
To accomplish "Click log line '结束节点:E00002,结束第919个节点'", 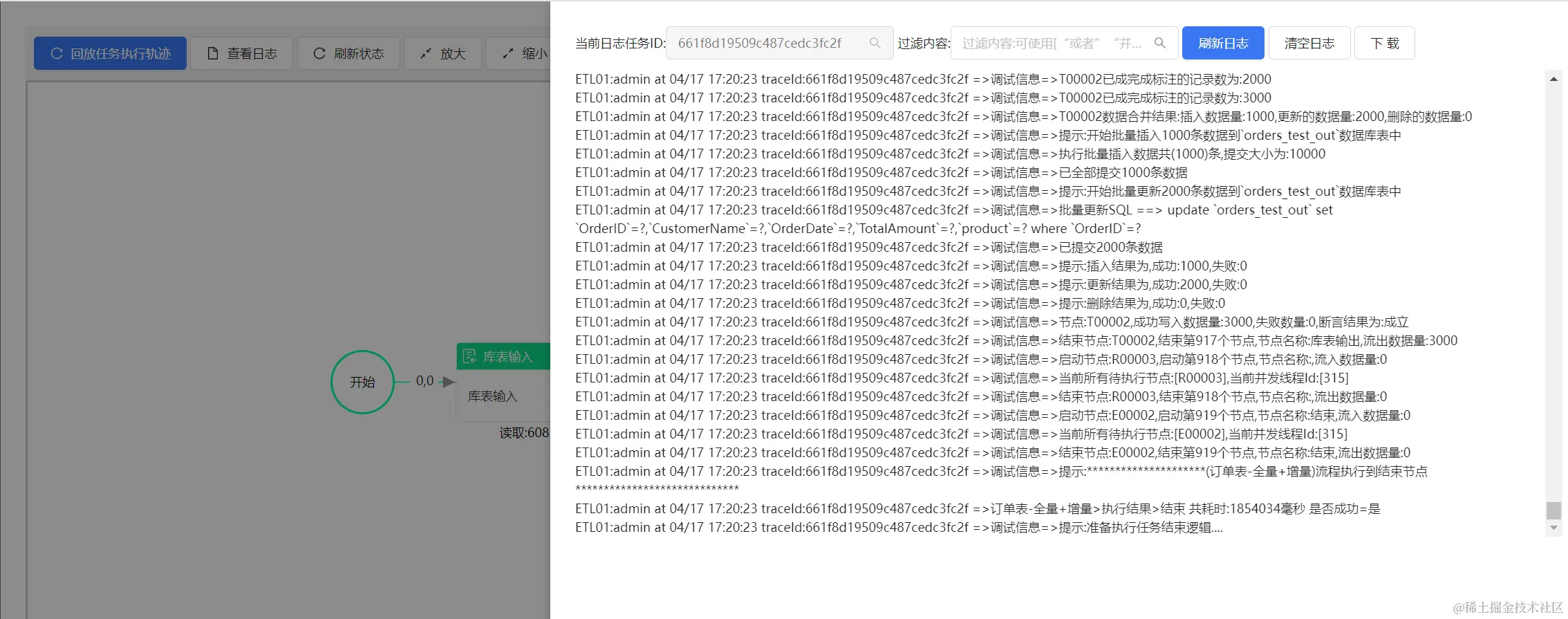I will 993,452.
